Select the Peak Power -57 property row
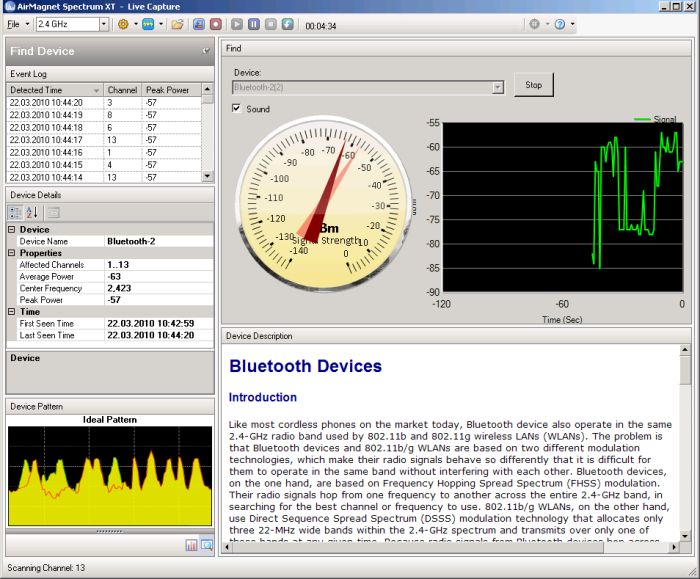The width and height of the screenshot is (700, 579). coord(114,300)
